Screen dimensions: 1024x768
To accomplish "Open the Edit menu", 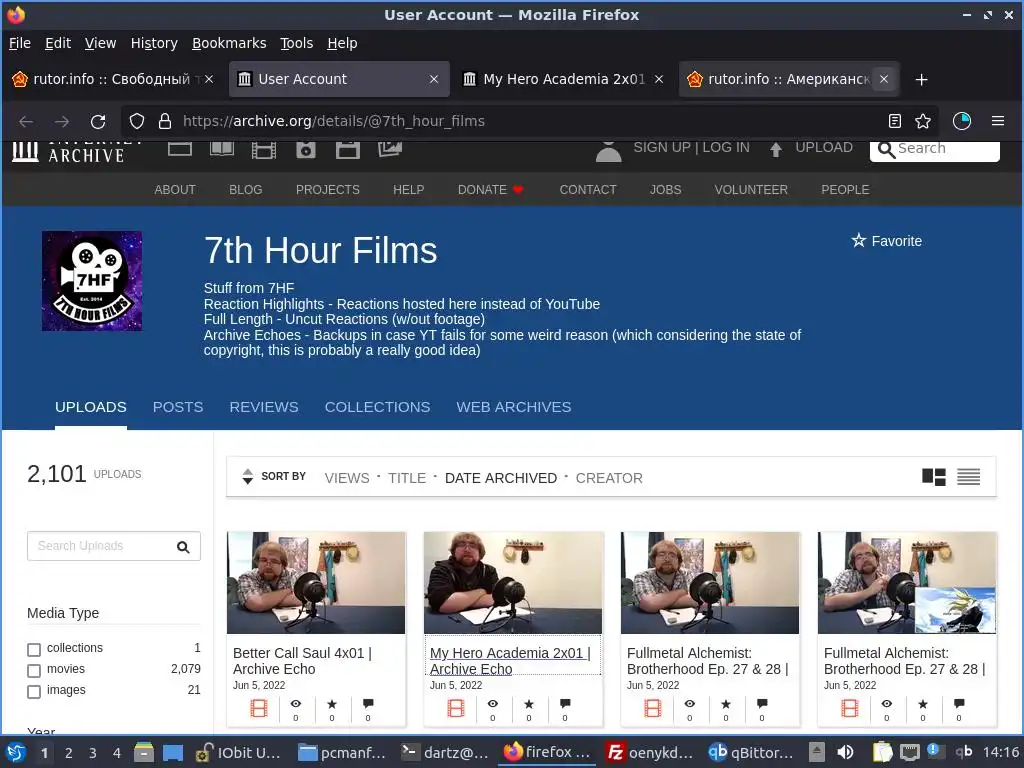I will (57, 43).
